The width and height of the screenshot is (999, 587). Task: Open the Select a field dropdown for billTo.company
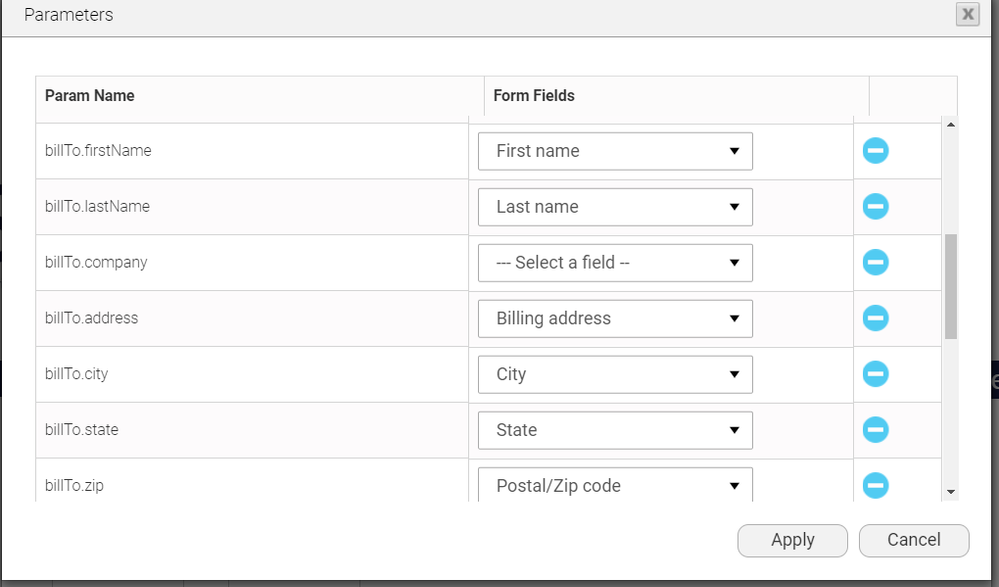click(x=614, y=262)
